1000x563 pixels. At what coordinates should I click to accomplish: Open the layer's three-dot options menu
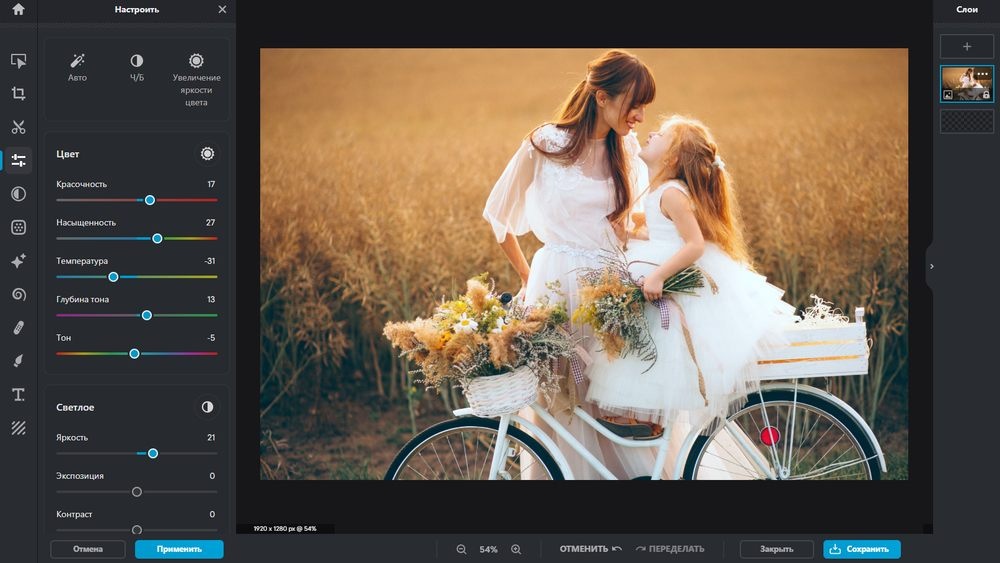(982, 73)
